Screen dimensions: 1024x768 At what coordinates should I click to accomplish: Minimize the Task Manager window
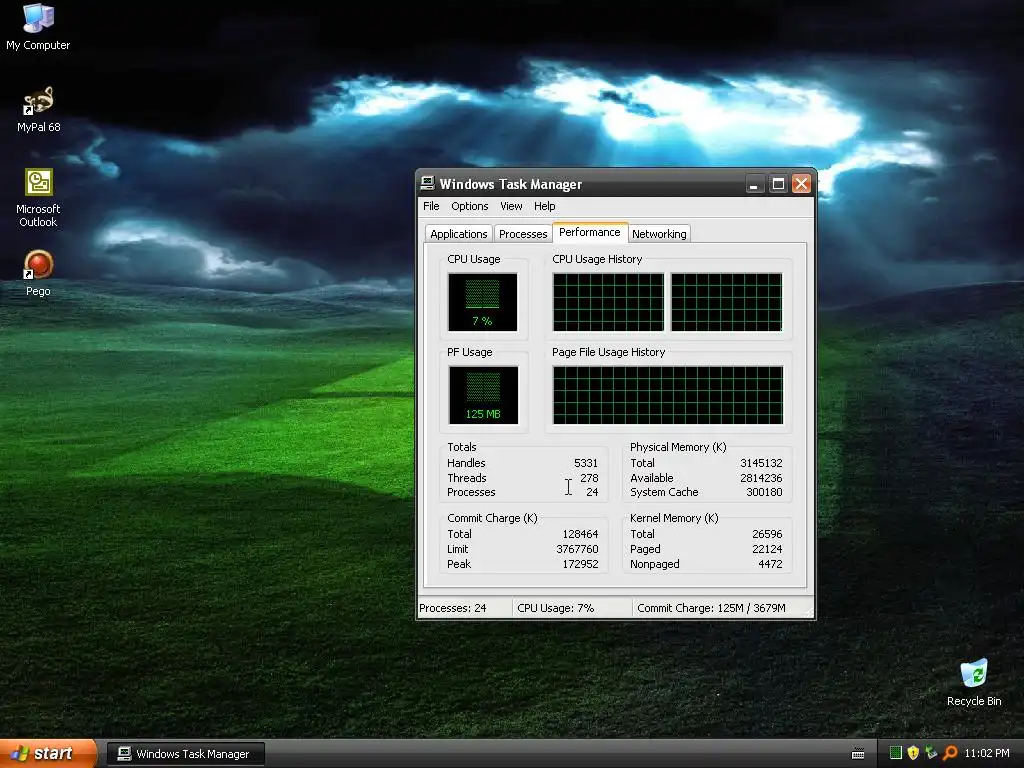(x=754, y=184)
